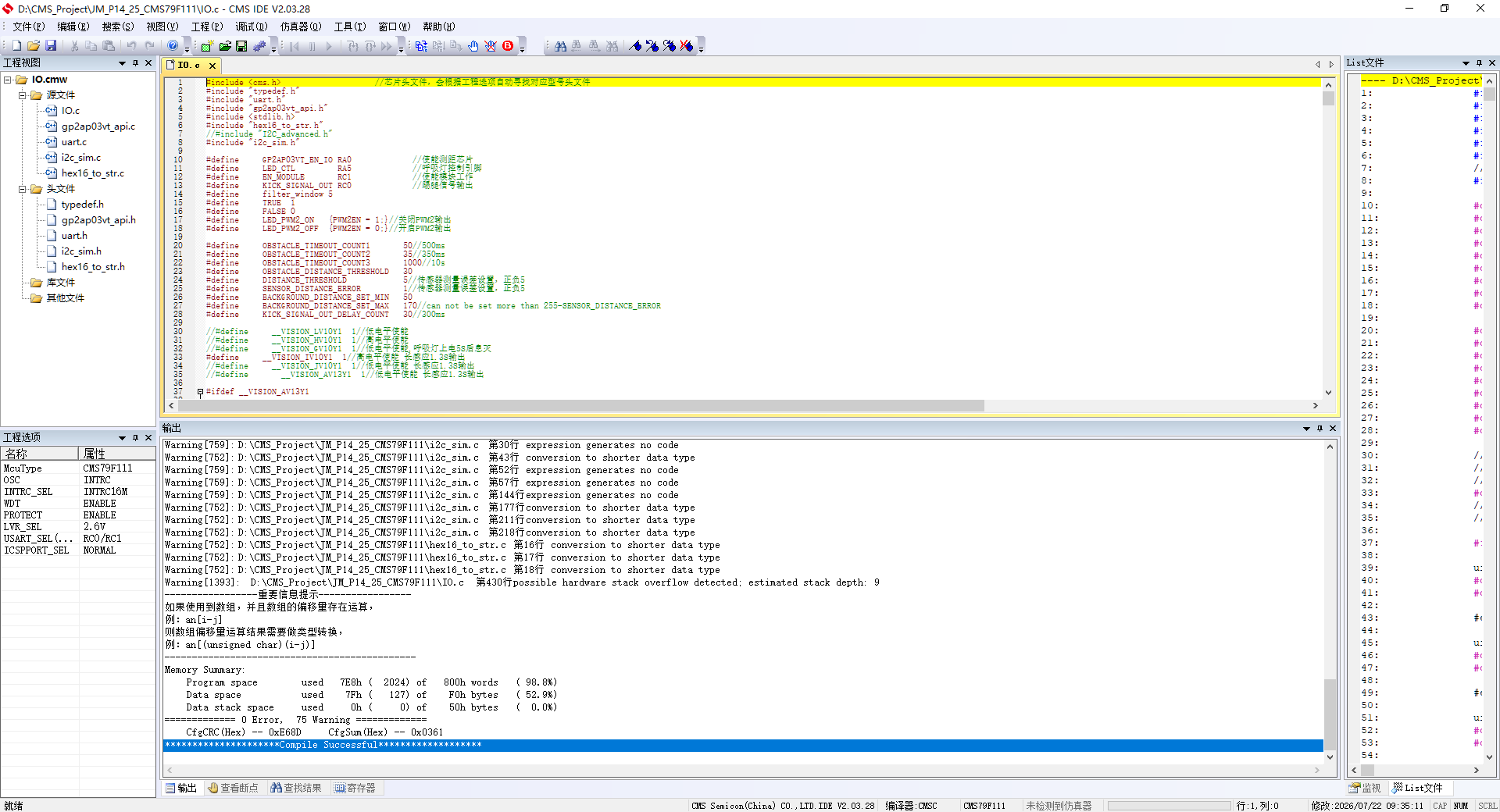
Task: Clear all bookmarks with the red-crossed flag icon
Action: [x=687, y=46]
